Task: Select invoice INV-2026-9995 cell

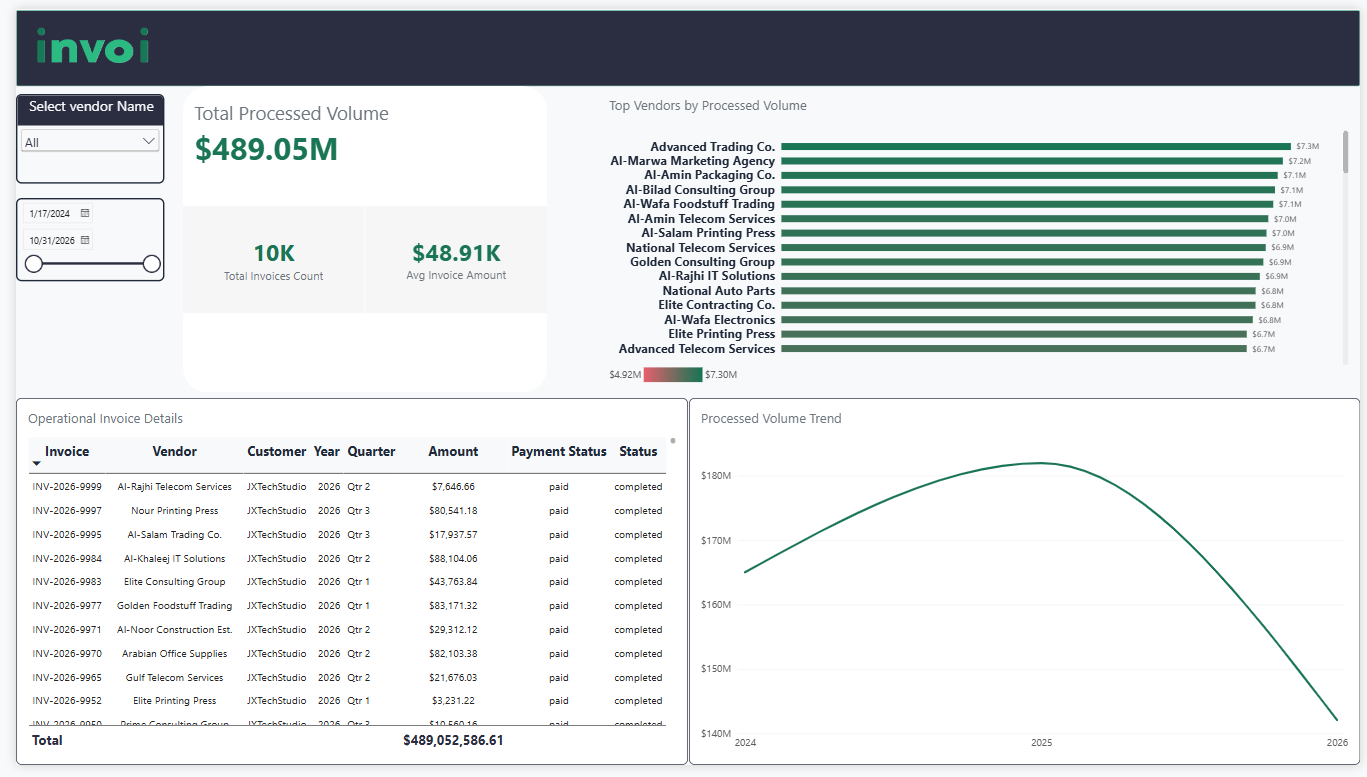Action: coord(67,535)
